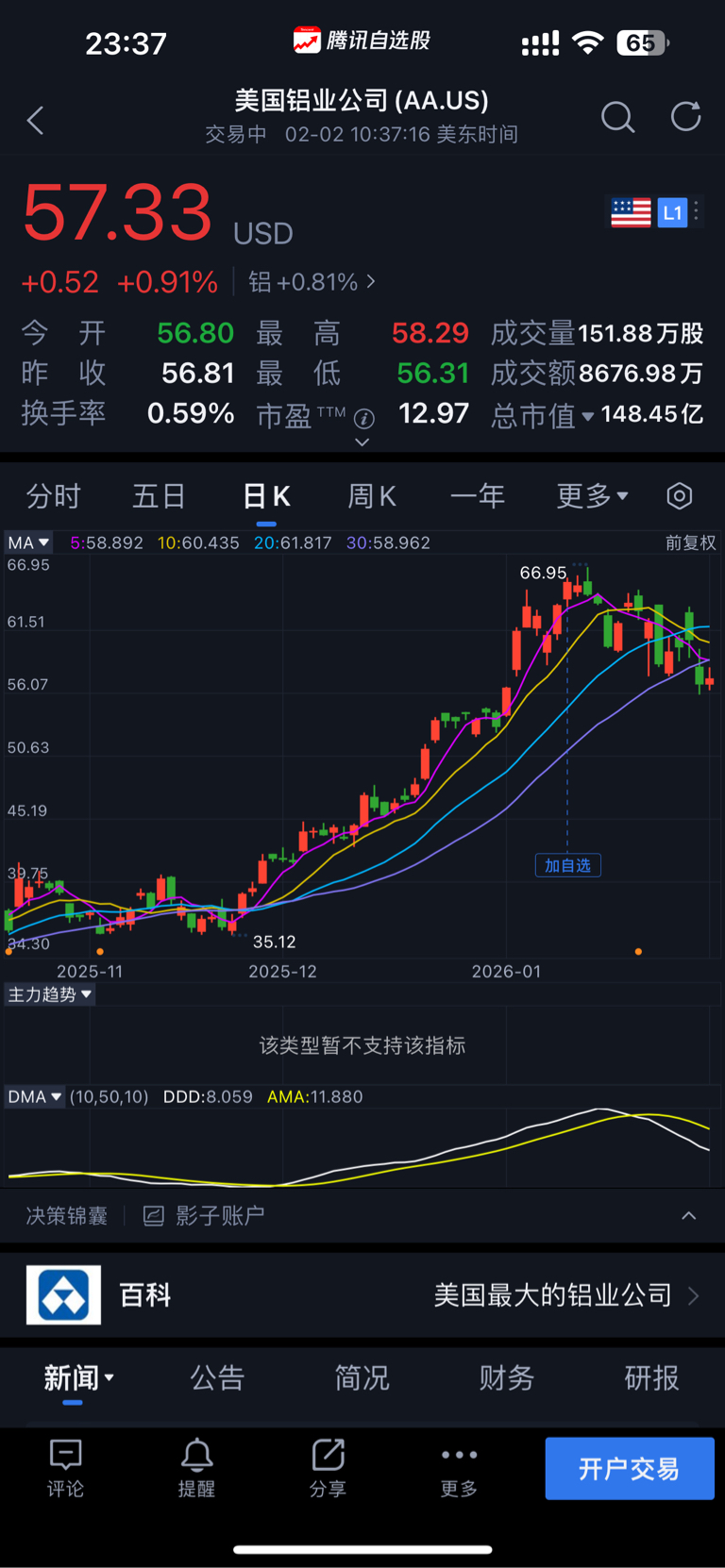
Task: Tap the bottom 更多 three-dot icon
Action: [x=459, y=1455]
